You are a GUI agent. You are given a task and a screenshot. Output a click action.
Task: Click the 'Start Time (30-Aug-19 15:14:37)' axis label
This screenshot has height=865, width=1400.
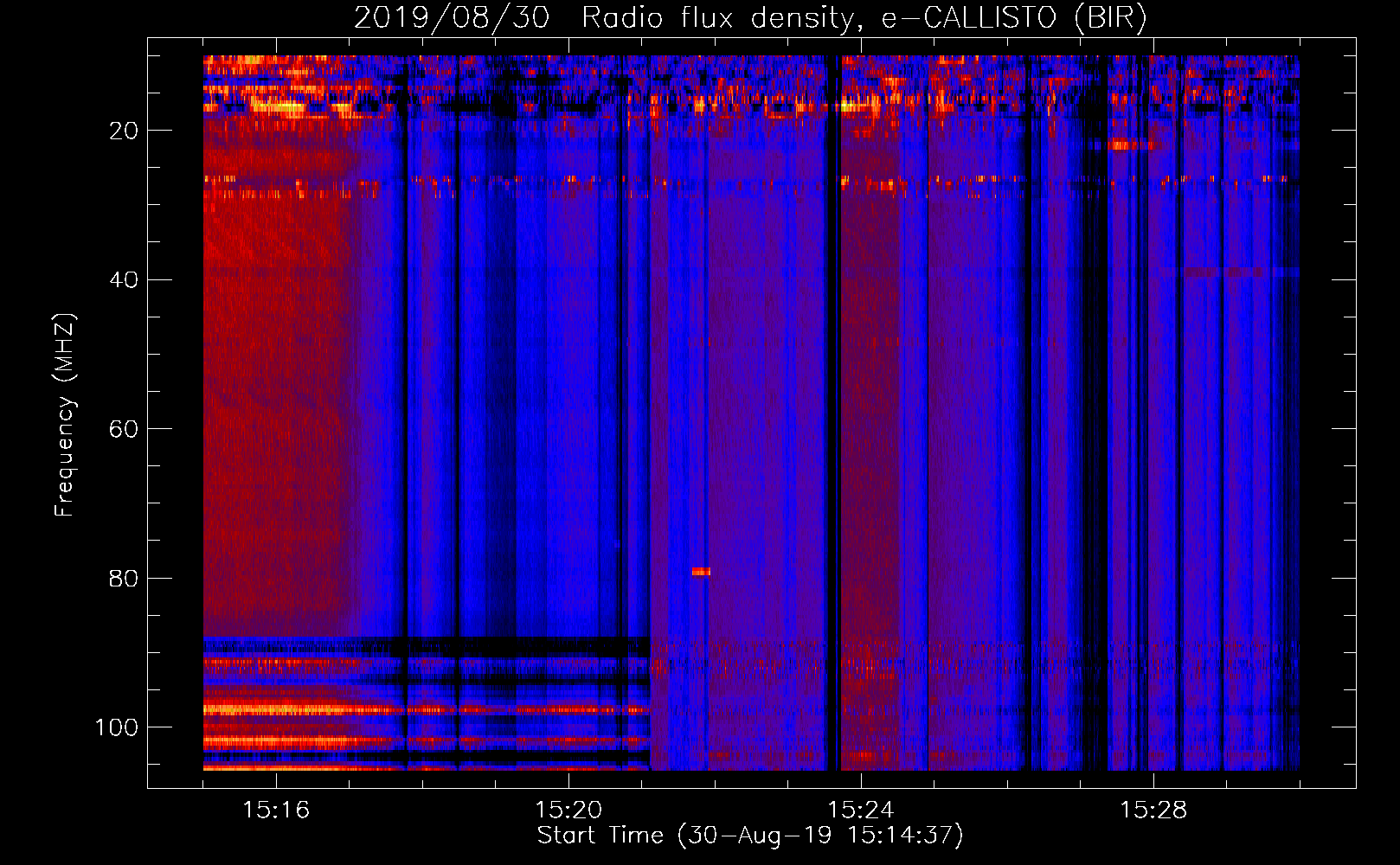click(750, 836)
